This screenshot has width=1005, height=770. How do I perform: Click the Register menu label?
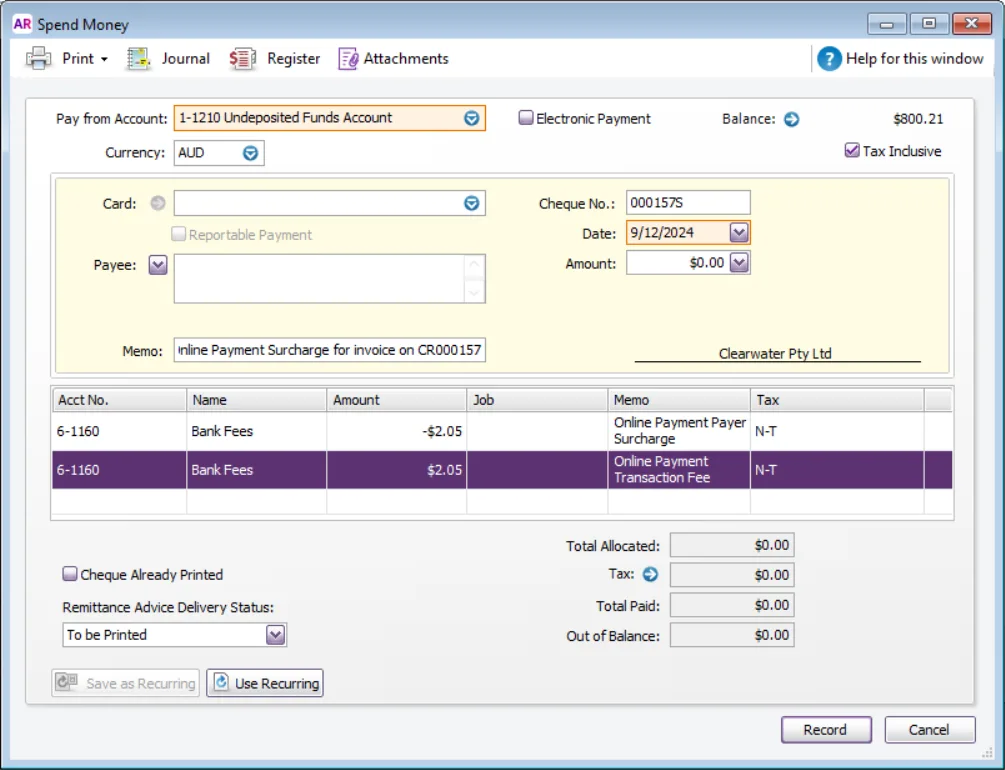[x=294, y=58]
